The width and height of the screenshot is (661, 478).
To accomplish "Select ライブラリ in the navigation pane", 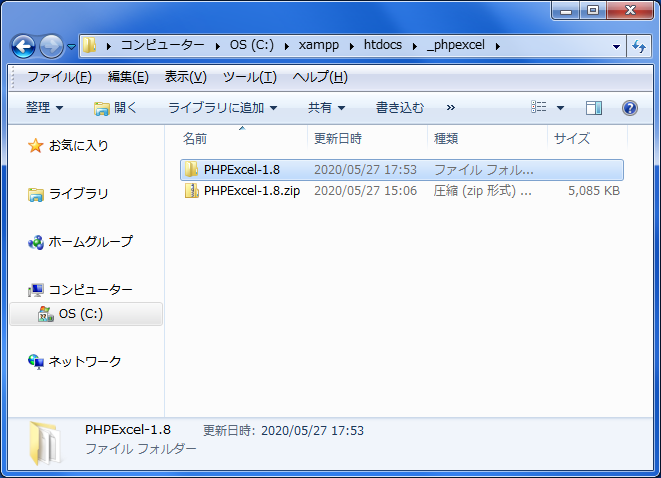I will [x=79, y=194].
